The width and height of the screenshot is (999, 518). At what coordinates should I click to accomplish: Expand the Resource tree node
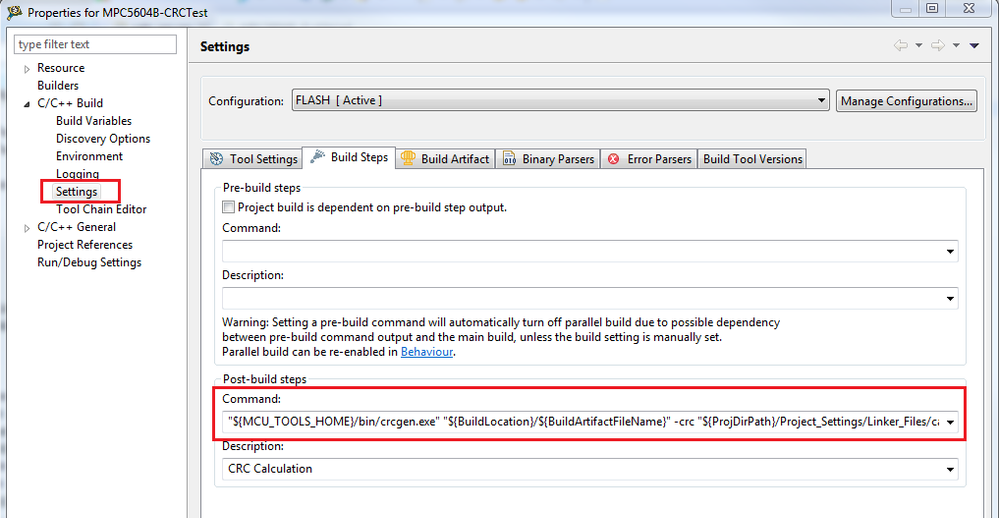(x=27, y=69)
